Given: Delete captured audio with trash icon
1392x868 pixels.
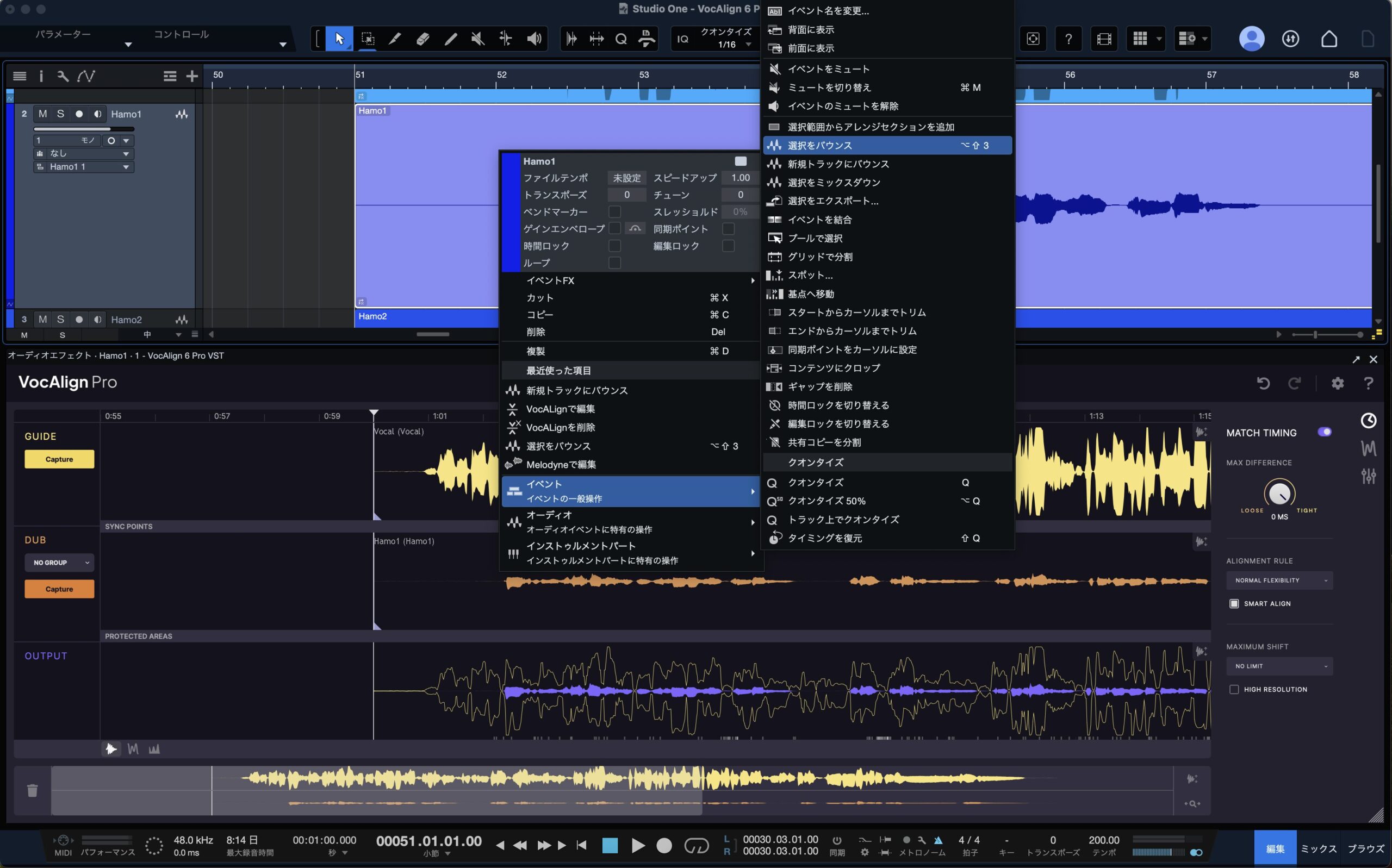Looking at the screenshot, I should (x=32, y=790).
